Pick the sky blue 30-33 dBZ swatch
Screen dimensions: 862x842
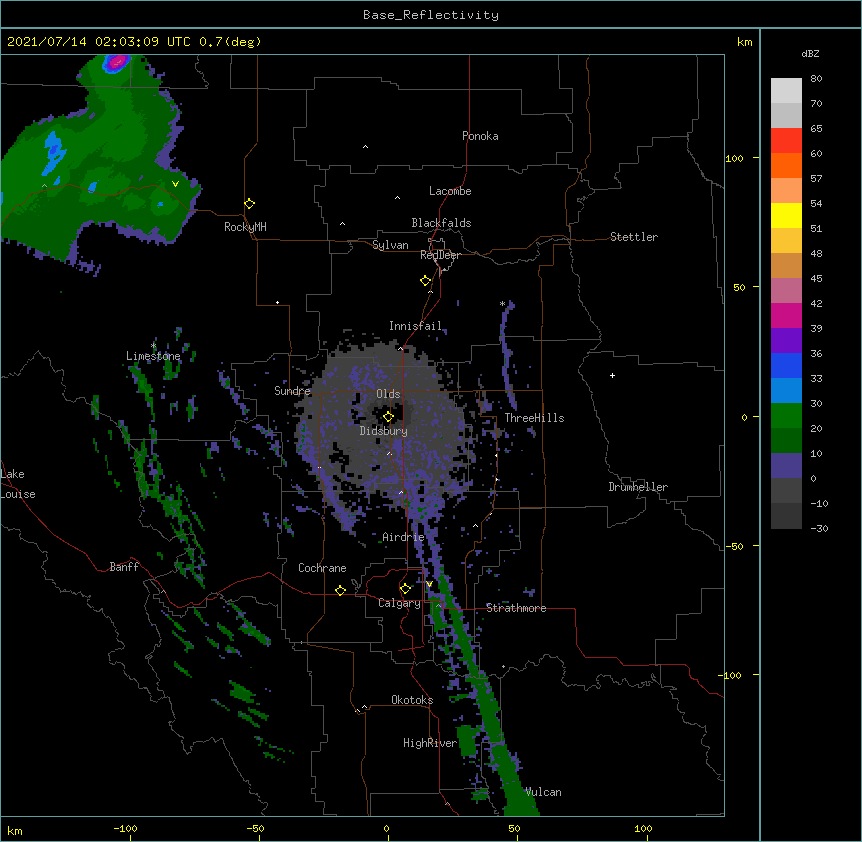(x=786, y=390)
